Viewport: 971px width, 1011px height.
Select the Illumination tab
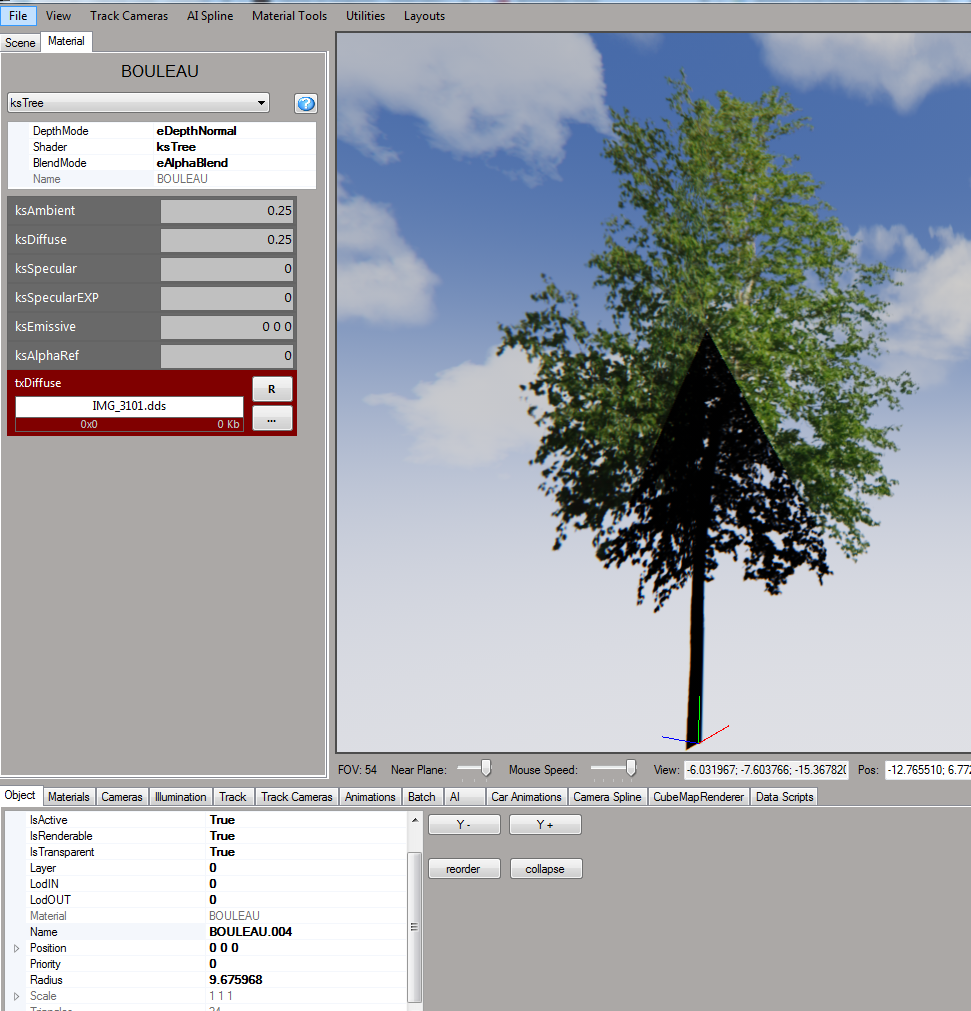tap(180, 797)
